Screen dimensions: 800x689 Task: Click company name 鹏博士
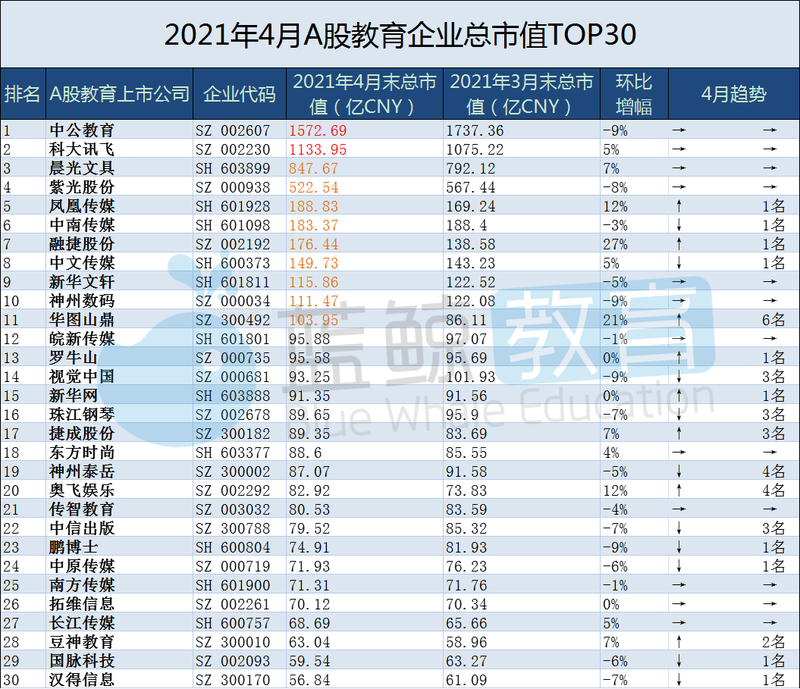click(73, 547)
